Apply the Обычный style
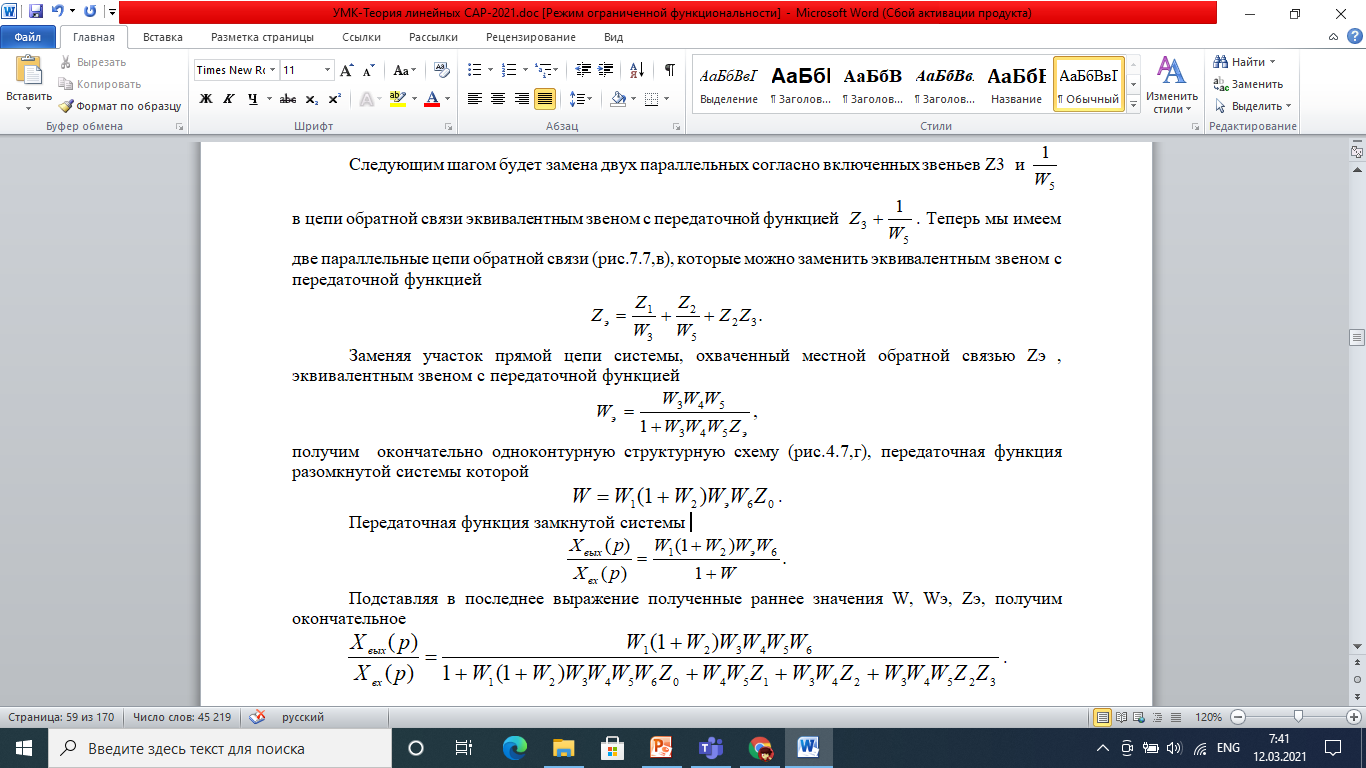Image resolution: width=1366 pixels, height=768 pixels. 1089,83
